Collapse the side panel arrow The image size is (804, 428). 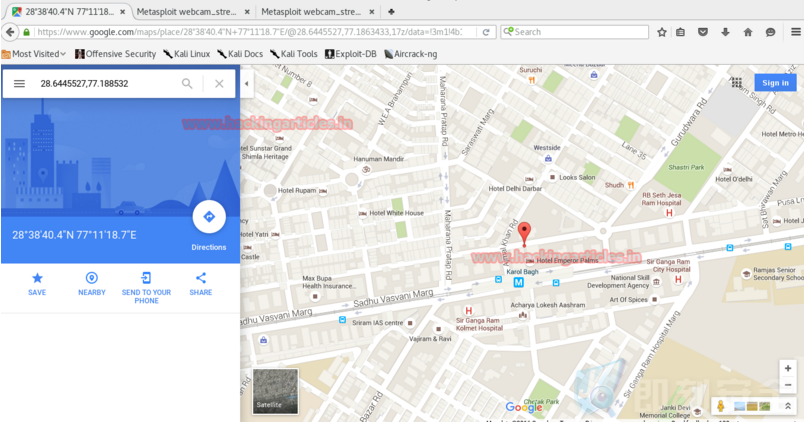247,83
